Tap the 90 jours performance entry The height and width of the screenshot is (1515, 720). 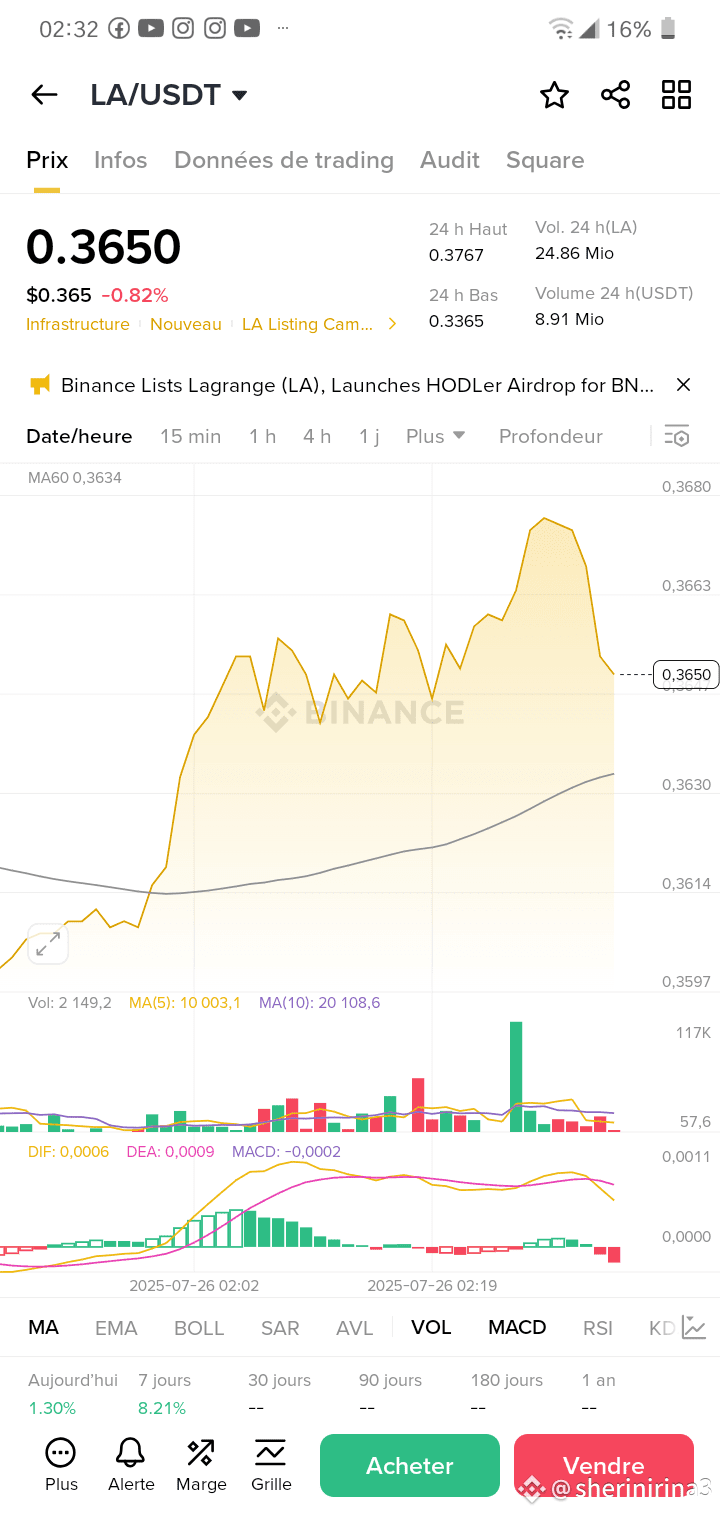coord(390,1394)
